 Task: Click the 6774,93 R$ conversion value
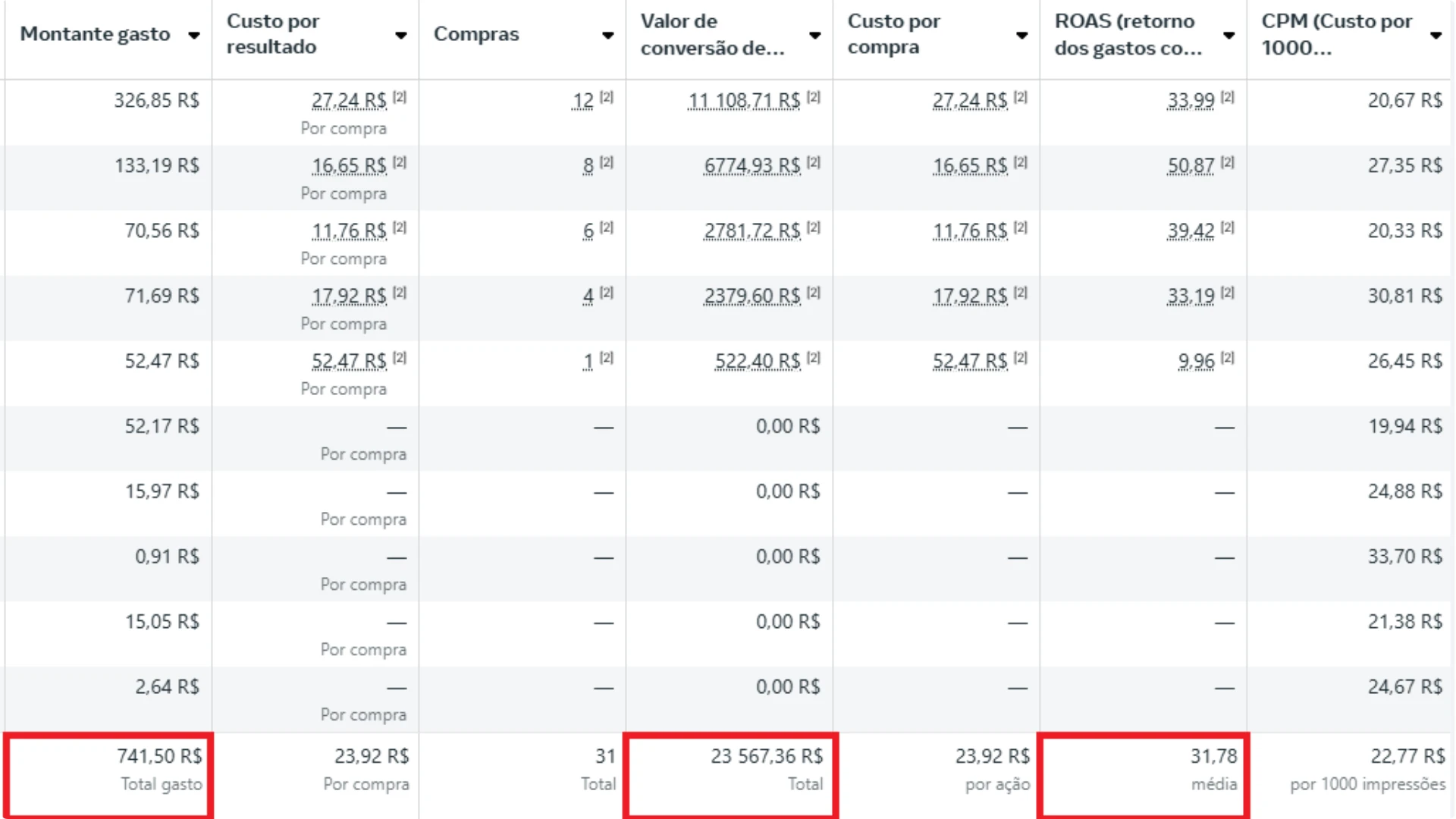pos(752,166)
